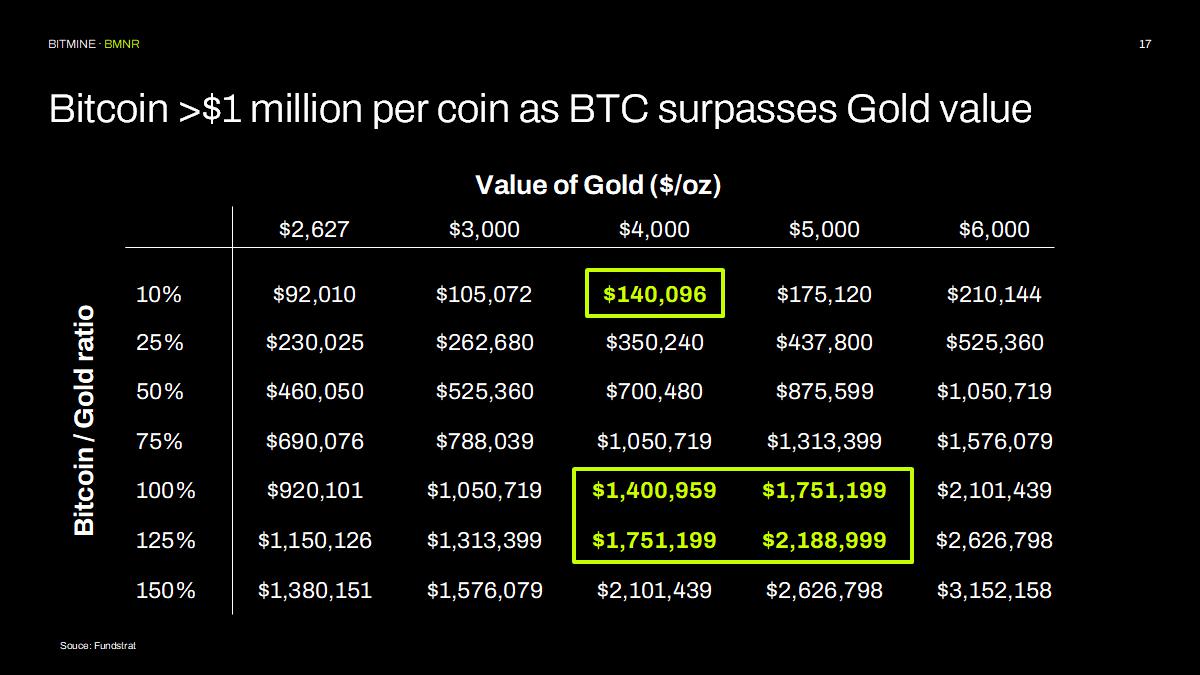Click the highlighted $2,188,999 value
This screenshot has height=675, width=1200.
tap(824, 540)
